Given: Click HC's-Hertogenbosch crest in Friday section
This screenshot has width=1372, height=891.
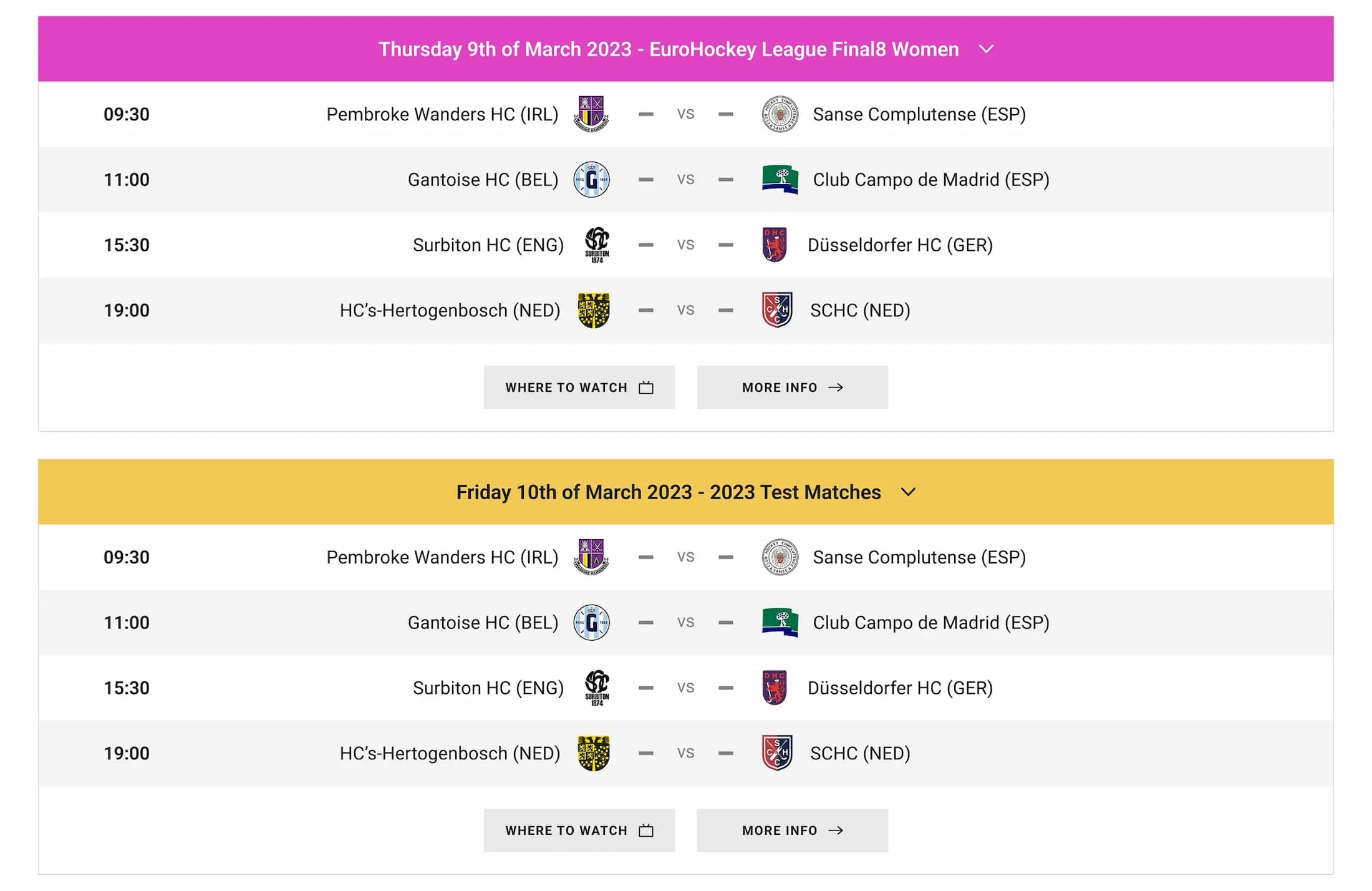Looking at the screenshot, I should tap(593, 753).
